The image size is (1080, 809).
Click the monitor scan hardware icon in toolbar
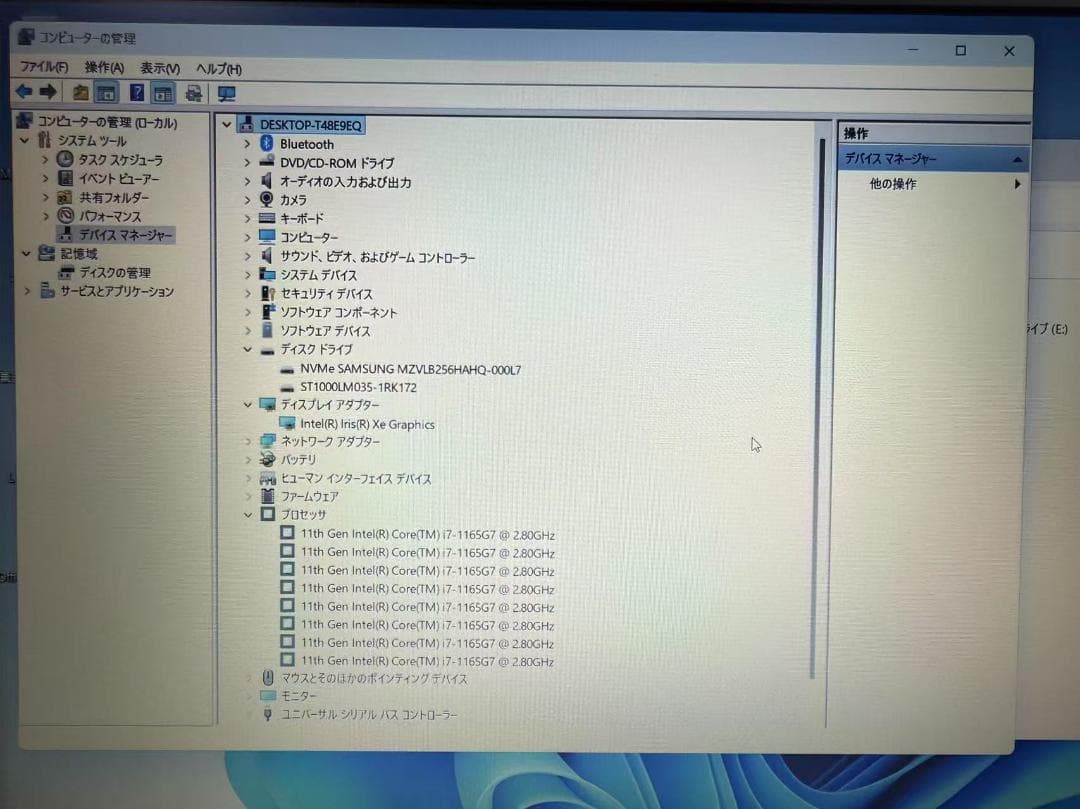pos(227,94)
